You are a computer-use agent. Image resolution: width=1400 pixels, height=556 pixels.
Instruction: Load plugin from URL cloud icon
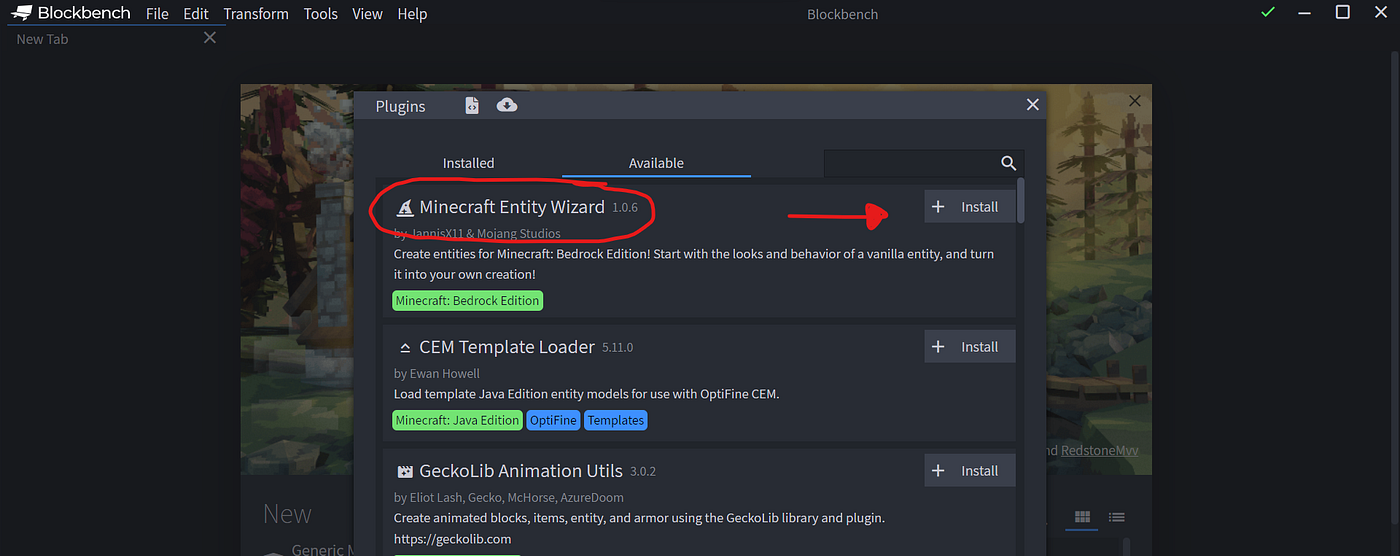[507, 105]
